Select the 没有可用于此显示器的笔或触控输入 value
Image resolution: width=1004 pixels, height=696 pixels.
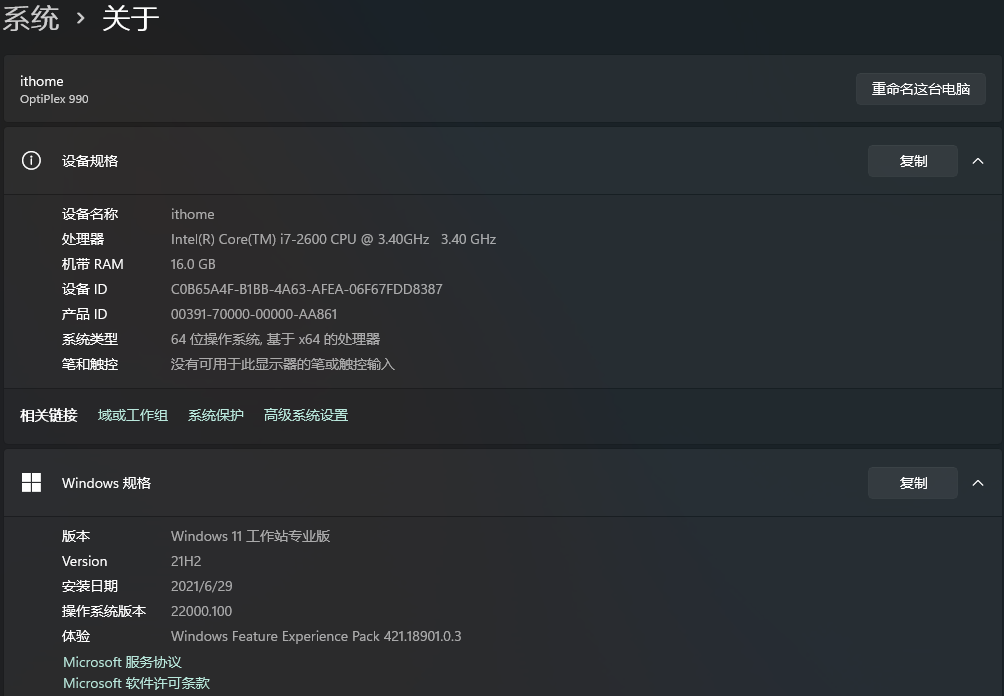tap(282, 364)
